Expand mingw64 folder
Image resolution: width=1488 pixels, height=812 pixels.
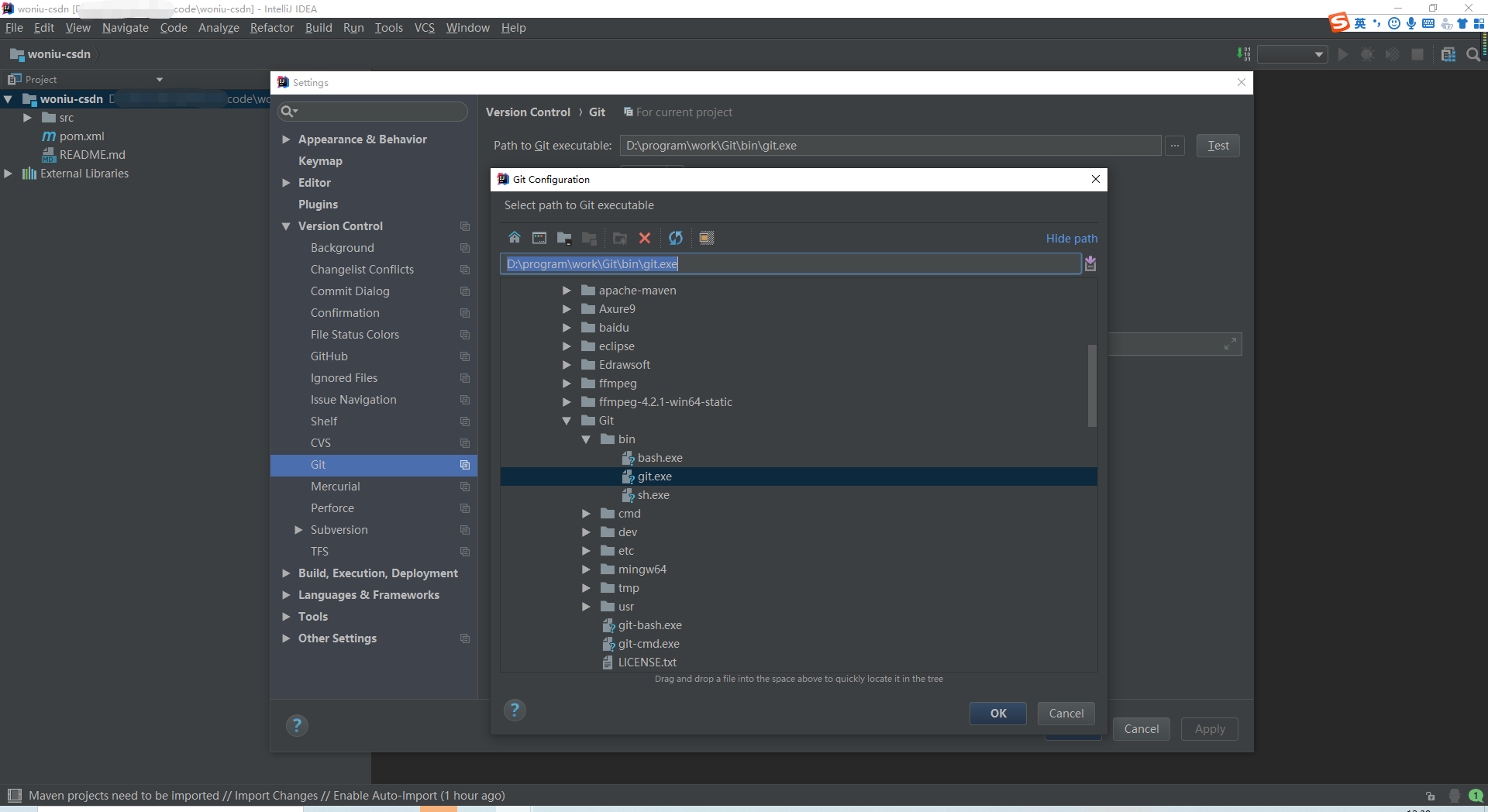point(586,569)
